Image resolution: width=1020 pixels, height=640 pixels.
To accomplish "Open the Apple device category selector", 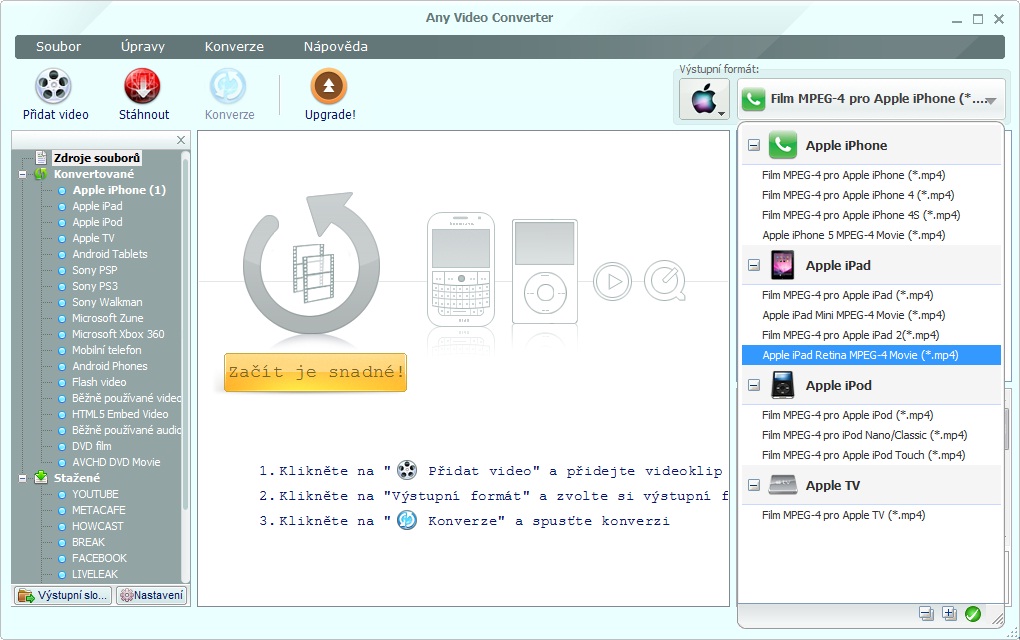I will click(705, 100).
